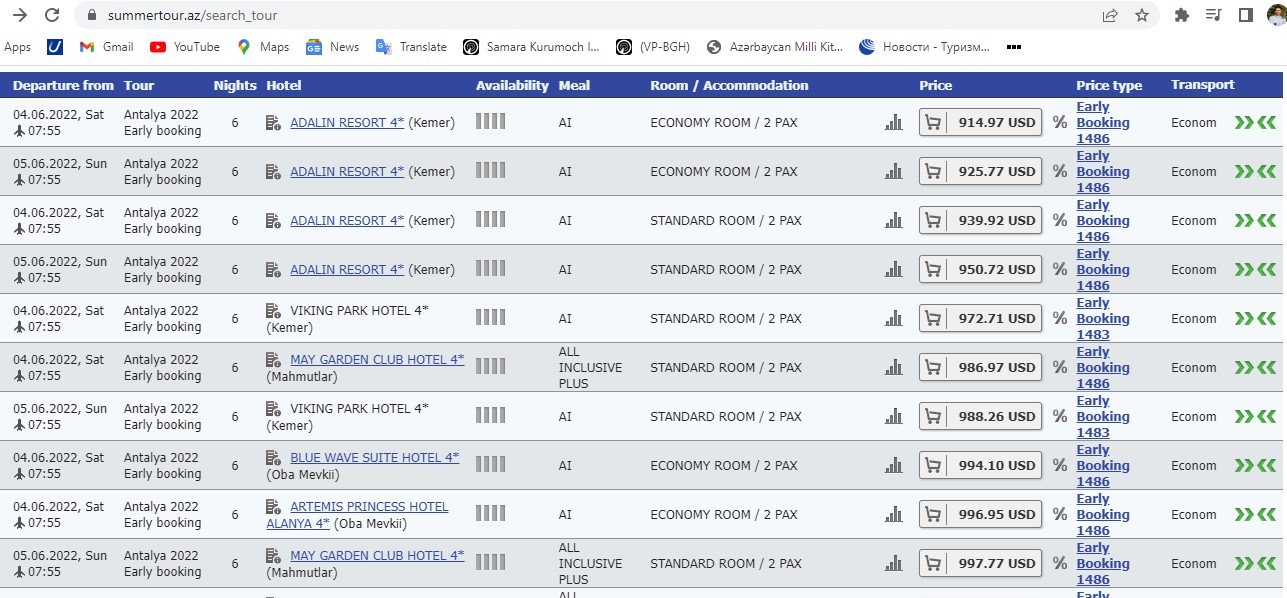The height and width of the screenshot is (598, 1287).
Task: Open Early Booking 1483 link in 972.71 row
Action: (x=1103, y=318)
